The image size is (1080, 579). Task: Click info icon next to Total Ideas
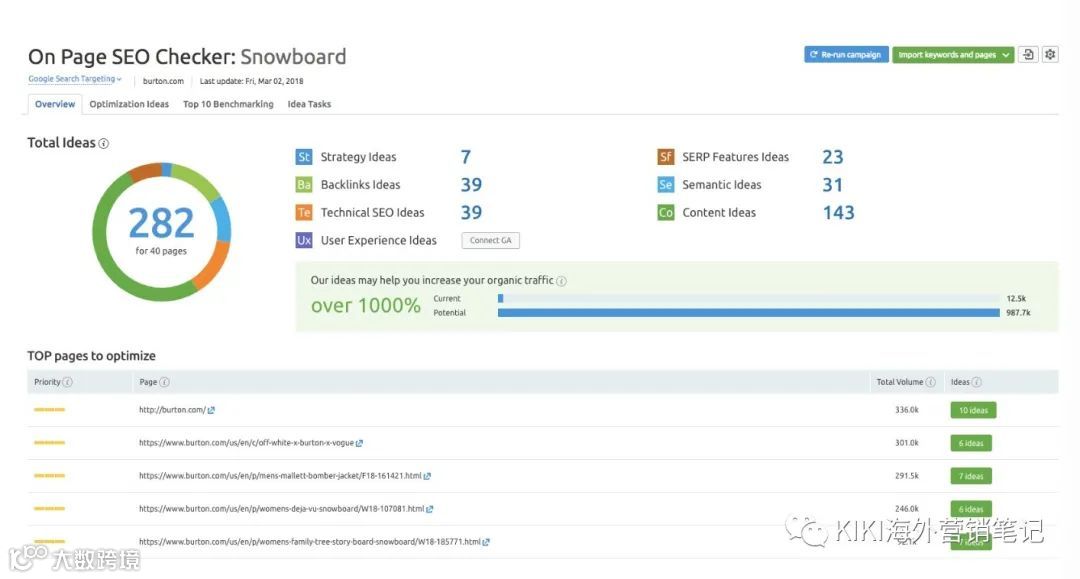coord(103,143)
